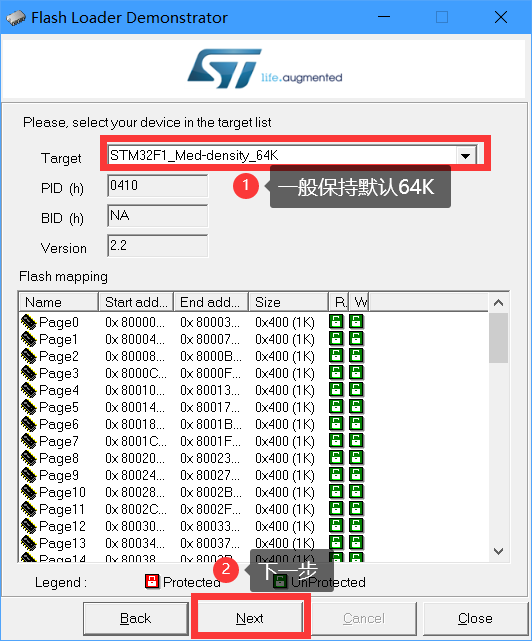Image resolution: width=532 pixels, height=641 pixels.
Task: Click Page13 start address 0x 80034...
Action: (x=135, y=543)
